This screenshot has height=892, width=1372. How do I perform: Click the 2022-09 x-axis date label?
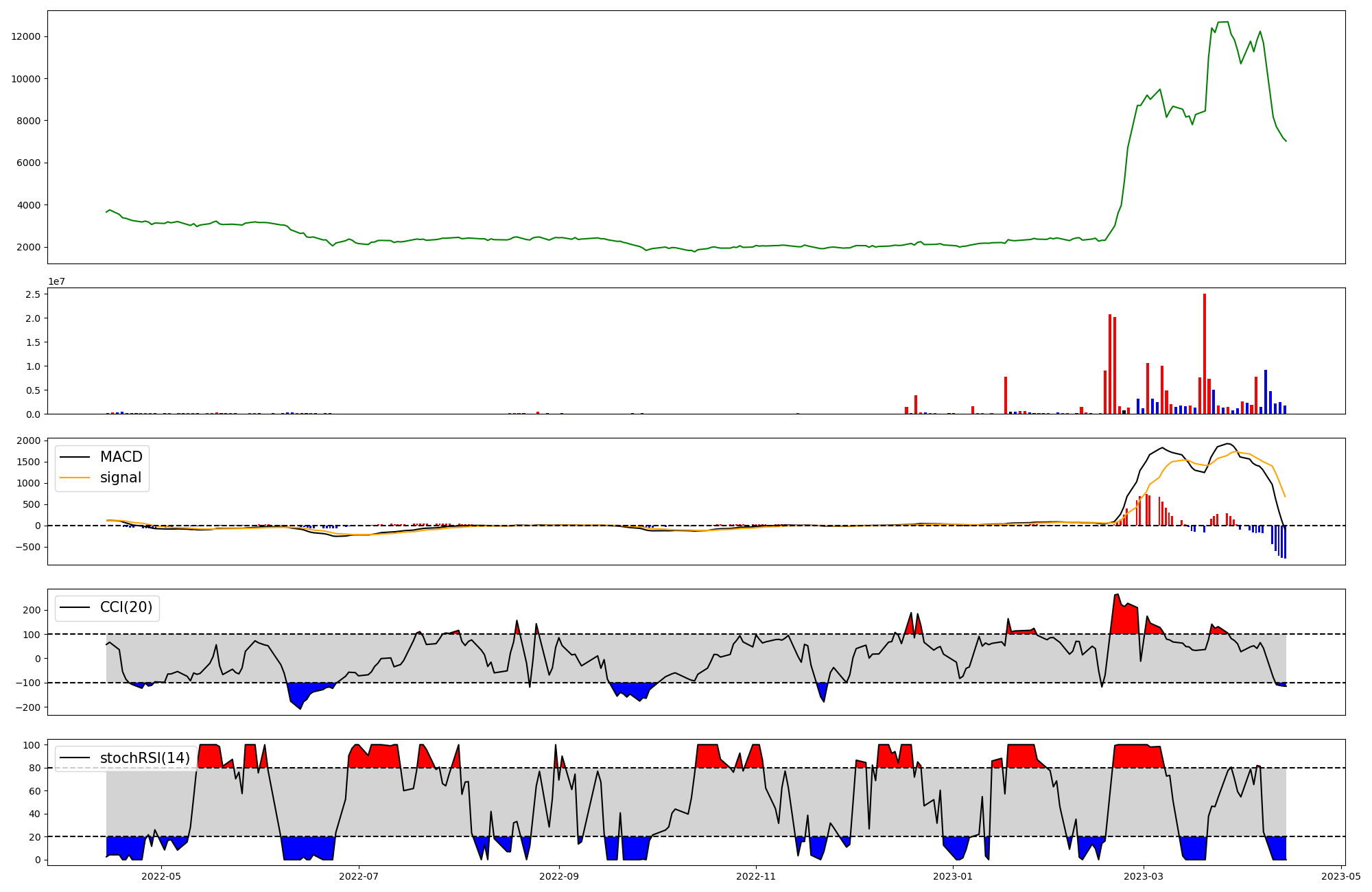coord(559,876)
